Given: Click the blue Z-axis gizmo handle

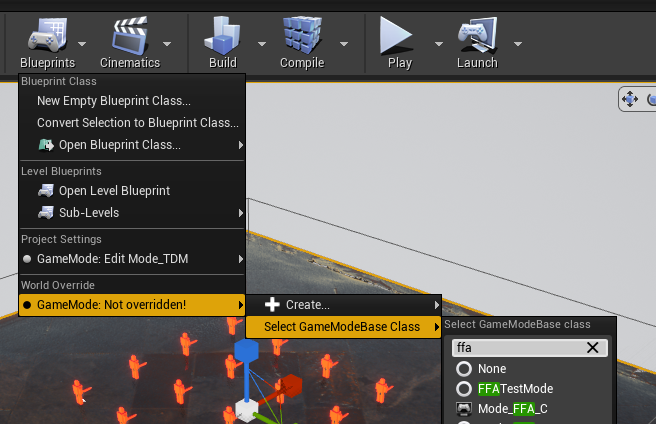Looking at the screenshot, I should 246,353.
